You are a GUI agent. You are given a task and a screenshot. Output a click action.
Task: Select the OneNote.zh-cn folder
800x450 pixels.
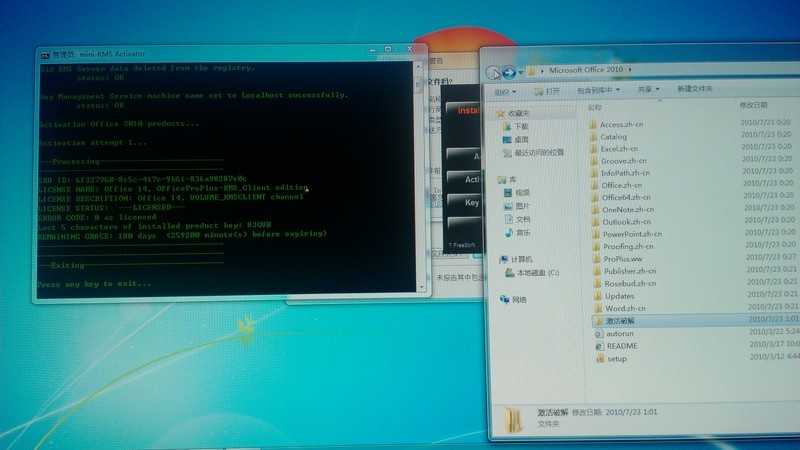tap(623, 210)
